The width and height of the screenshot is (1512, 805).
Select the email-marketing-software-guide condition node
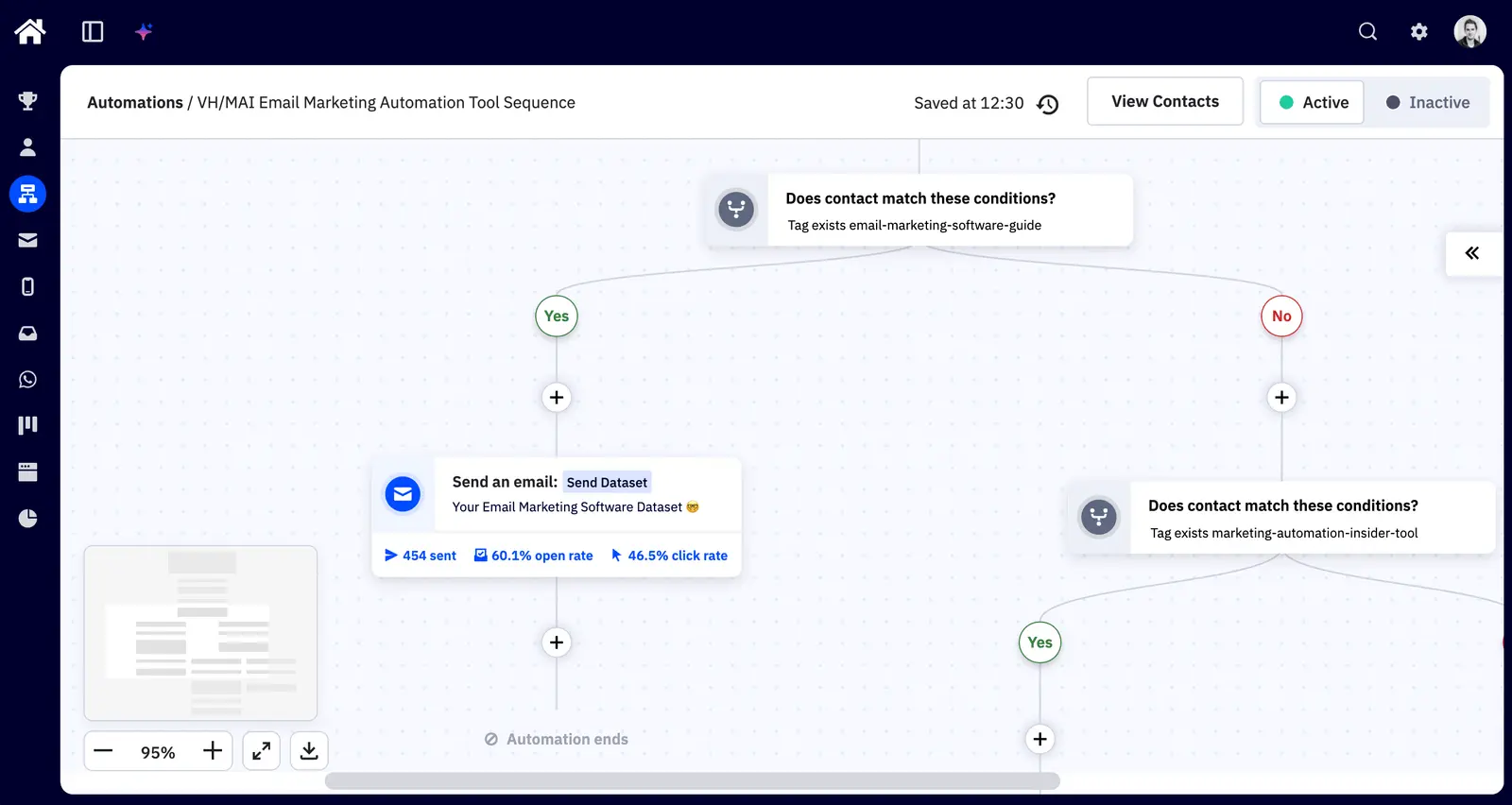tap(919, 210)
